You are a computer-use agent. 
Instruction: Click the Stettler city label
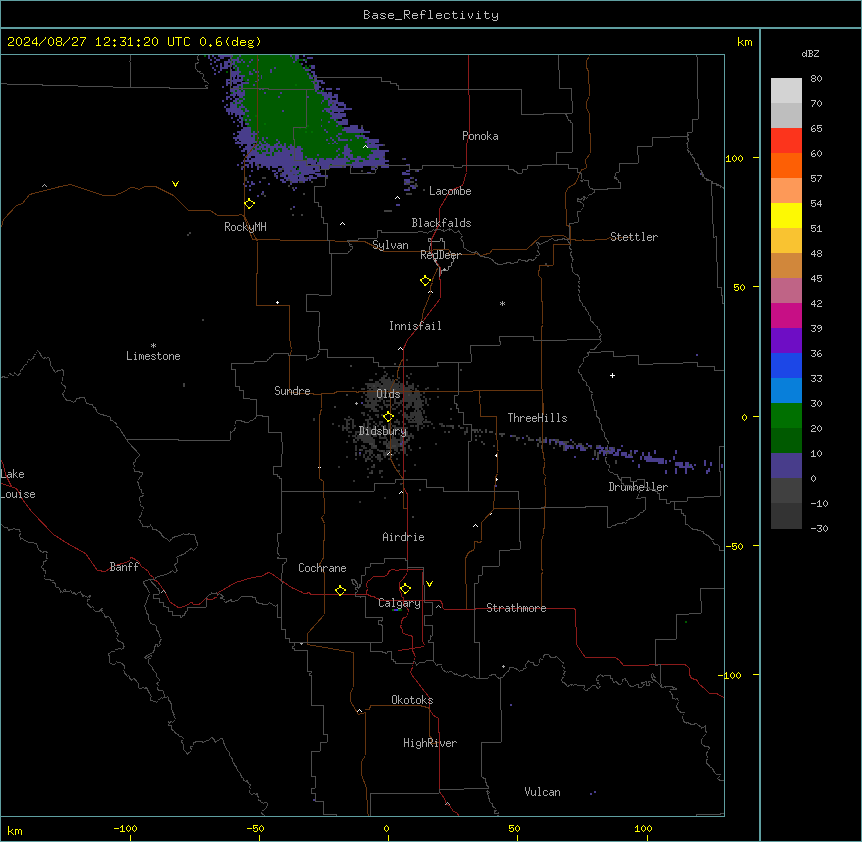pyautogui.click(x=634, y=237)
